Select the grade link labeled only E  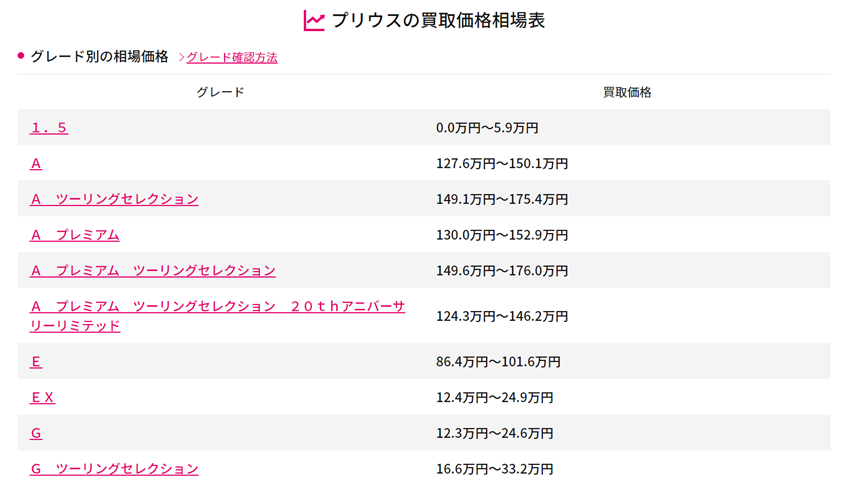click(36, 361)
